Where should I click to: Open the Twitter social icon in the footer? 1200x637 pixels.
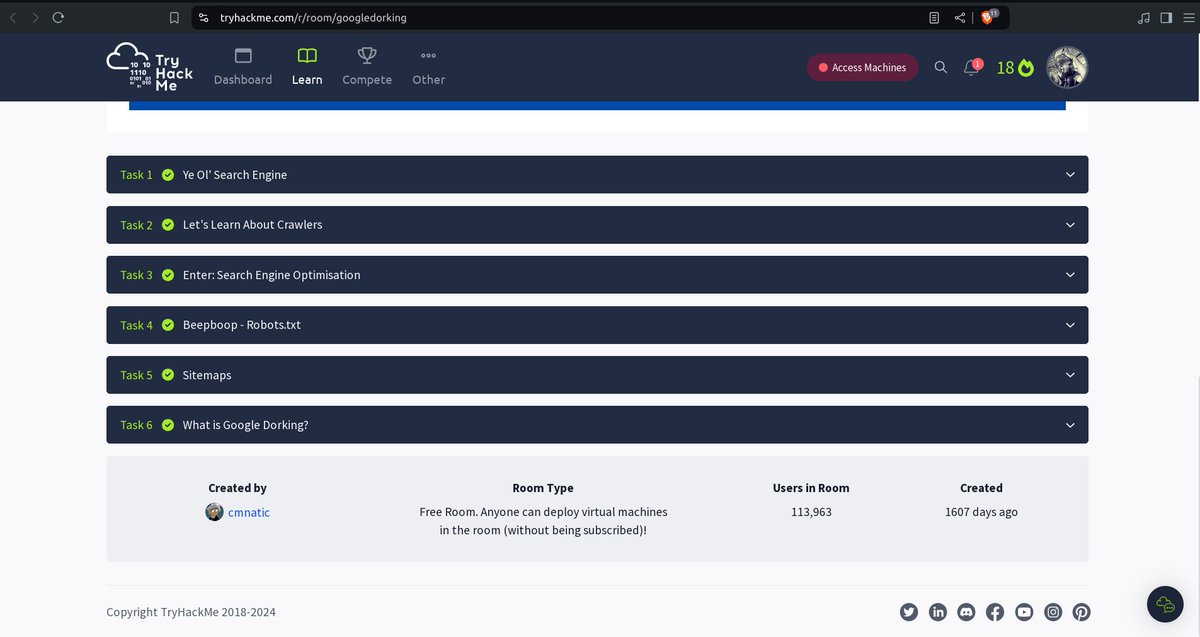908,612
